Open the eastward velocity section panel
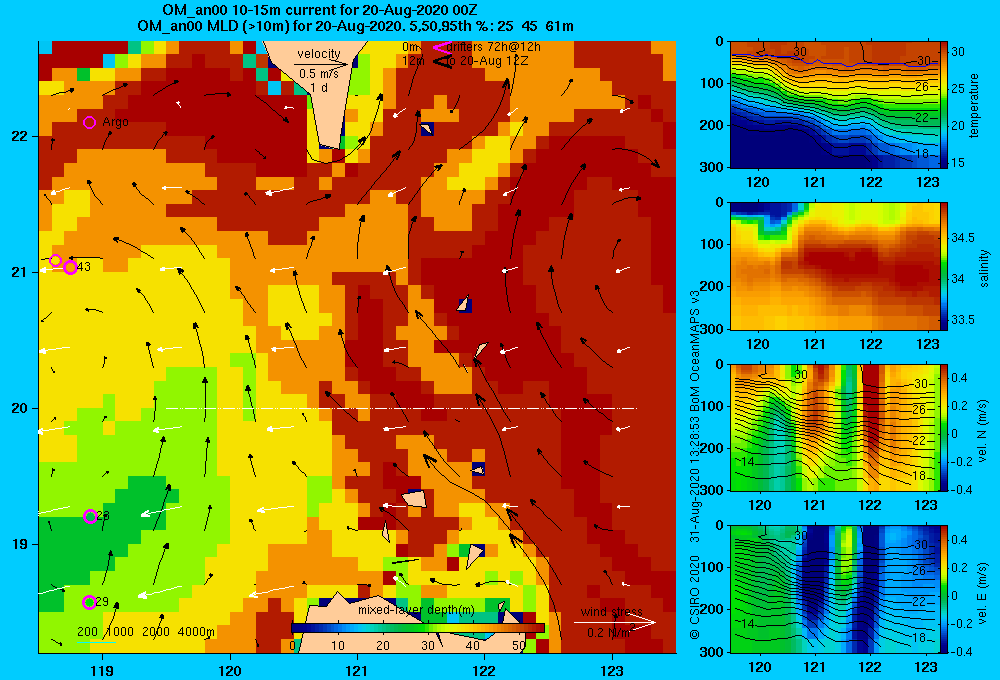 point(834,589)
